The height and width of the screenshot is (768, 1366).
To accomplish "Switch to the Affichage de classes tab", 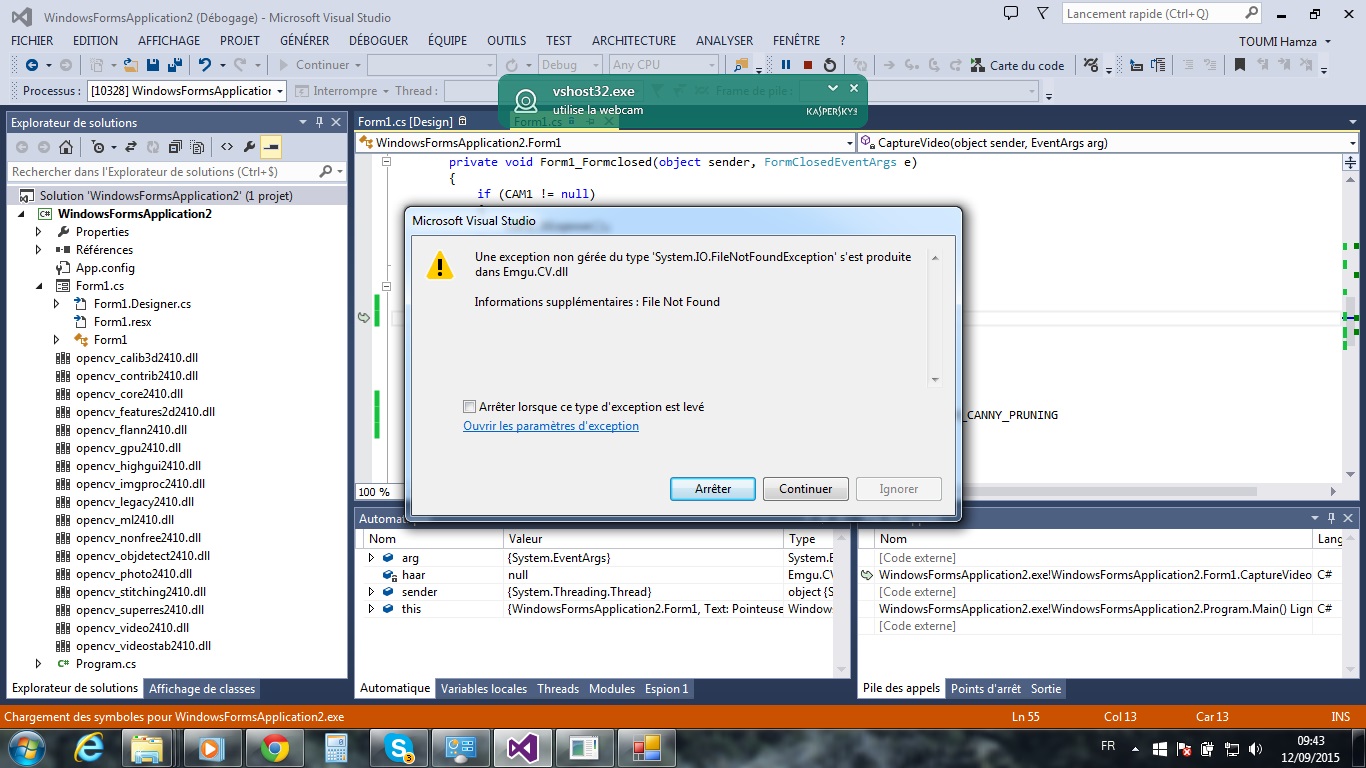I will click(202, 688).
